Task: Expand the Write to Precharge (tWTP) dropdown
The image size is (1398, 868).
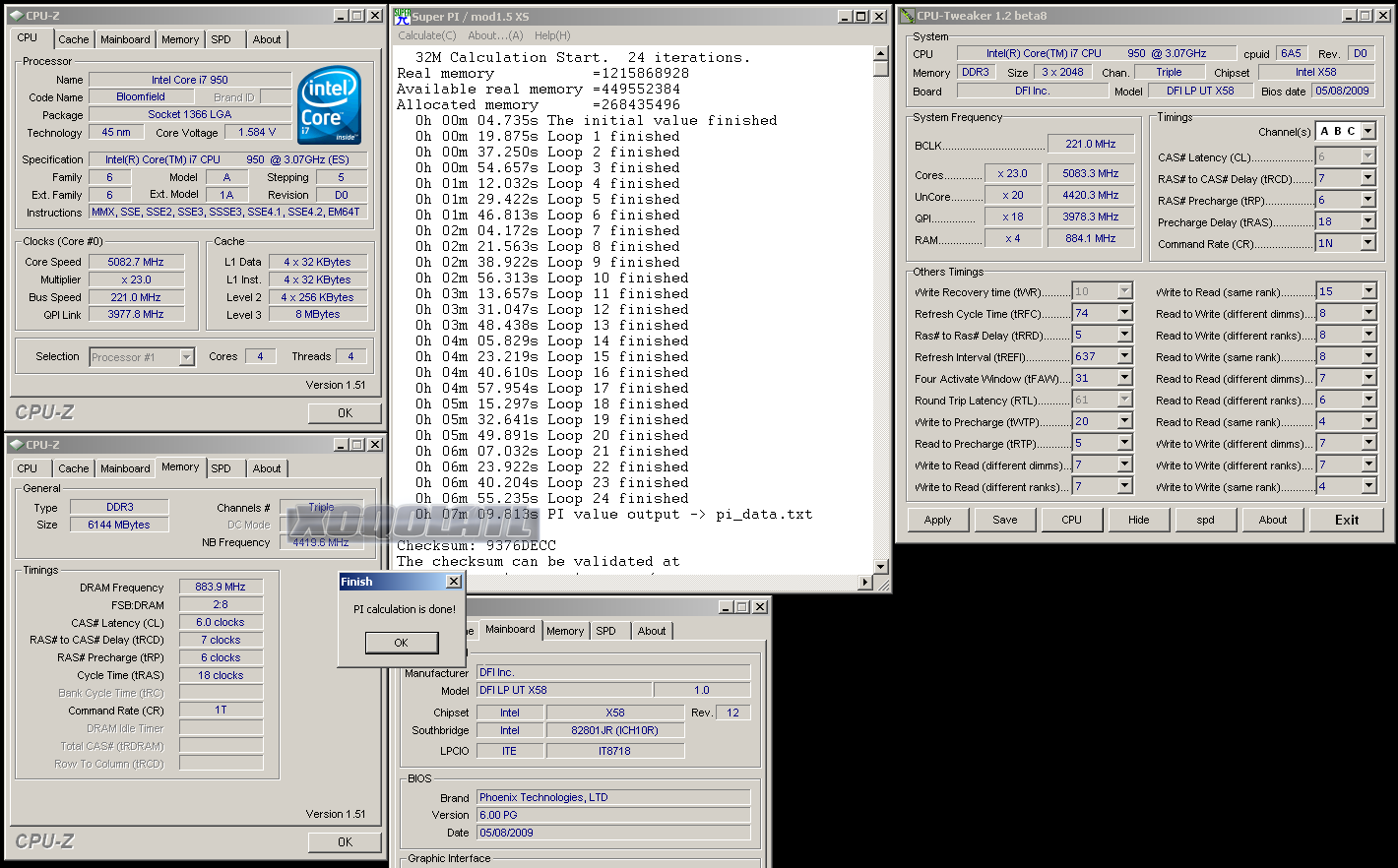Action: pos(1124,421)
